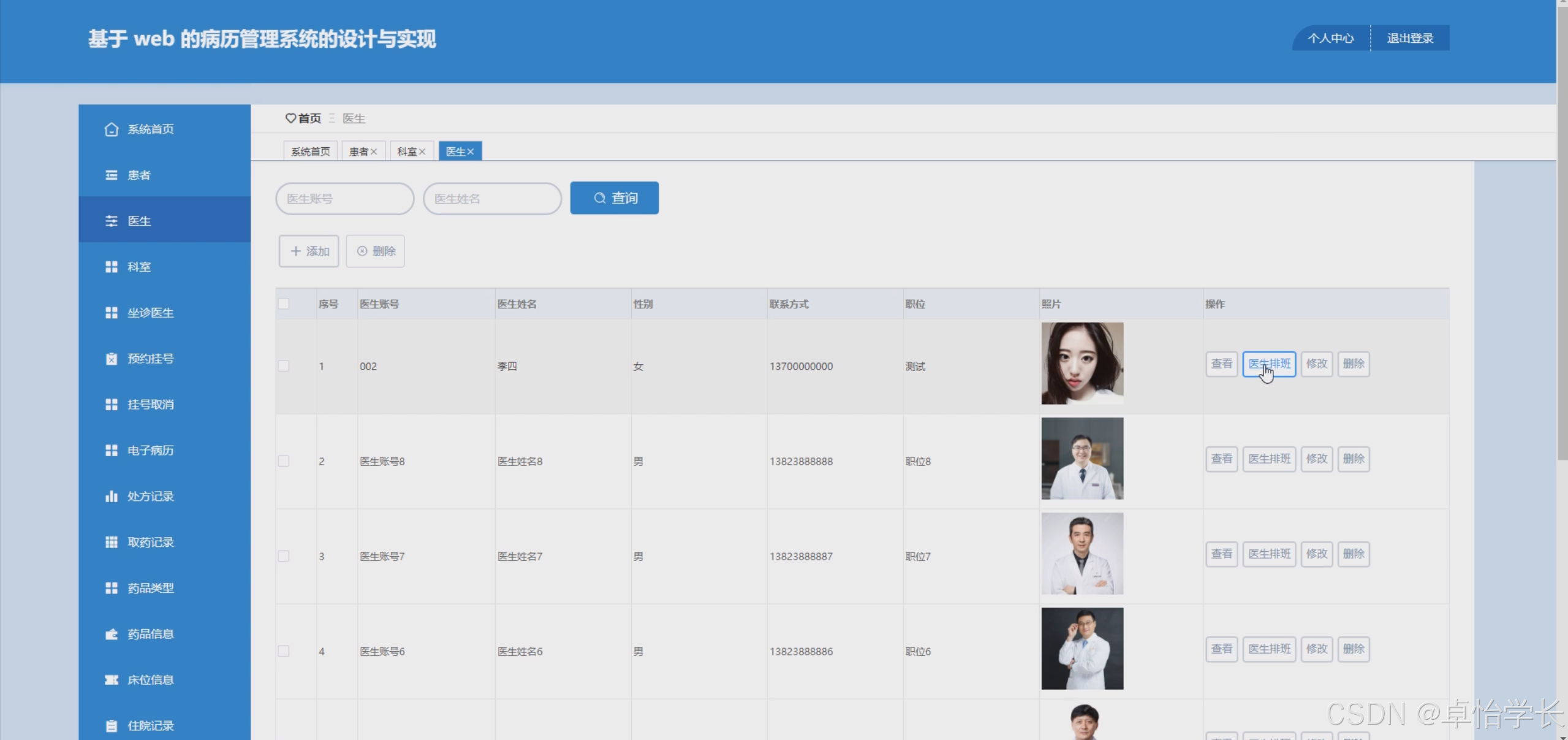Click the icon beside 药品信息
The width and height of the screenshot is (1568, 740).
click(x=111, y=634)
